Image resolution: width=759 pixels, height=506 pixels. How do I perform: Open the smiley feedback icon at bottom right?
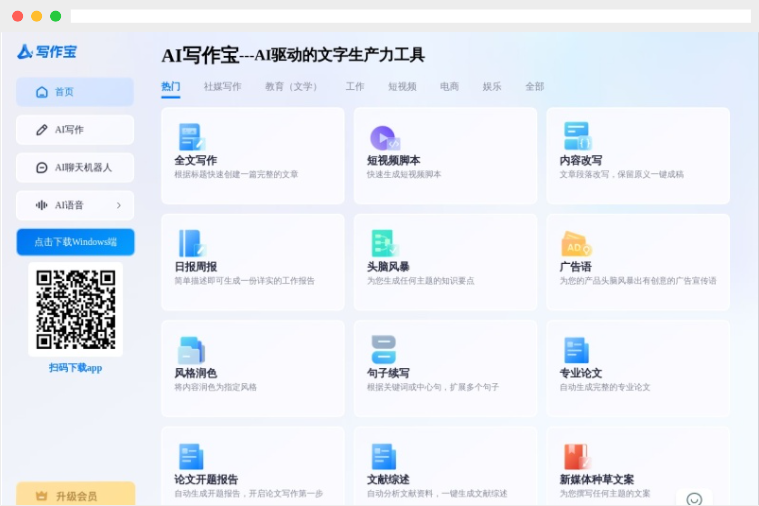click(694, 499)
